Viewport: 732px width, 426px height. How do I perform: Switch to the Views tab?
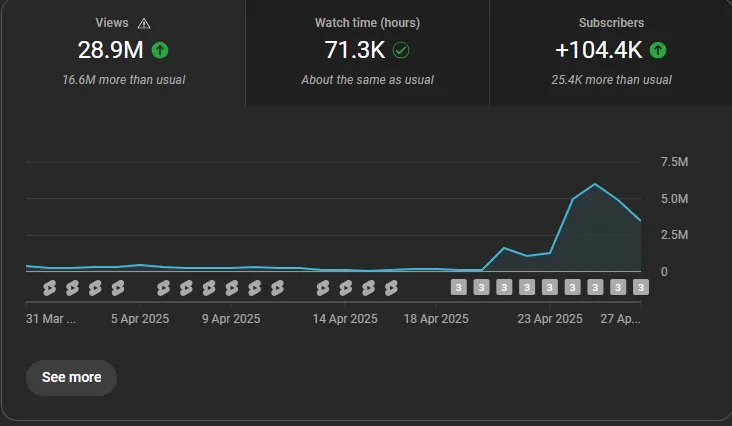[x=122, y=52]
